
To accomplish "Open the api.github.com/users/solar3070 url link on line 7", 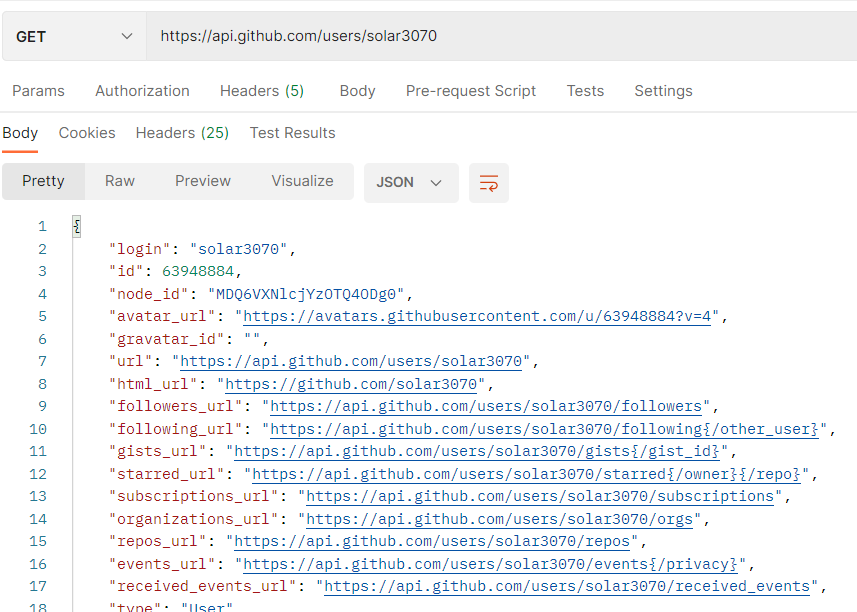I will [351, 361].
